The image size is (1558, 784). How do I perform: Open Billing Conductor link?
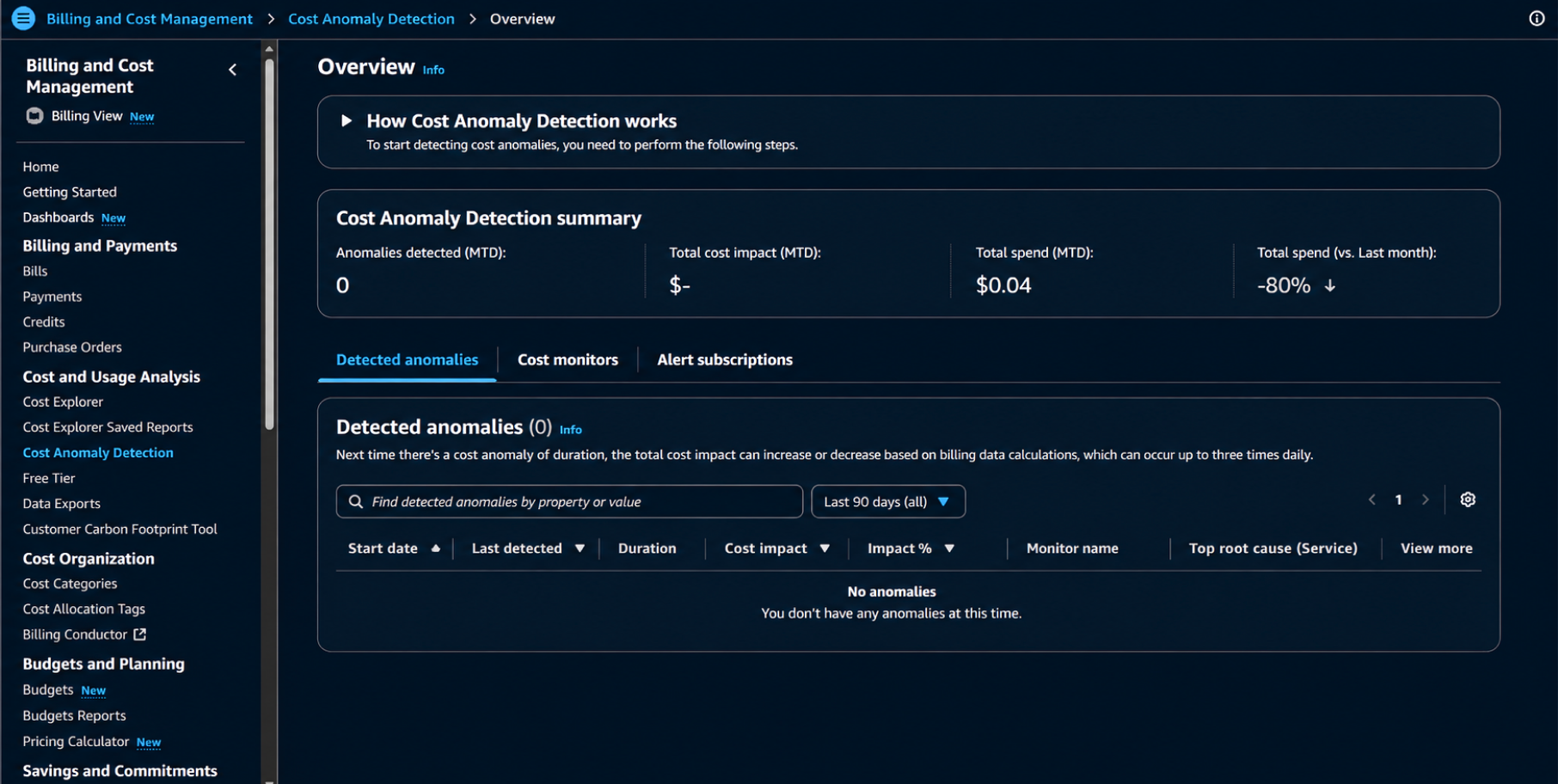tap(75, 634)
